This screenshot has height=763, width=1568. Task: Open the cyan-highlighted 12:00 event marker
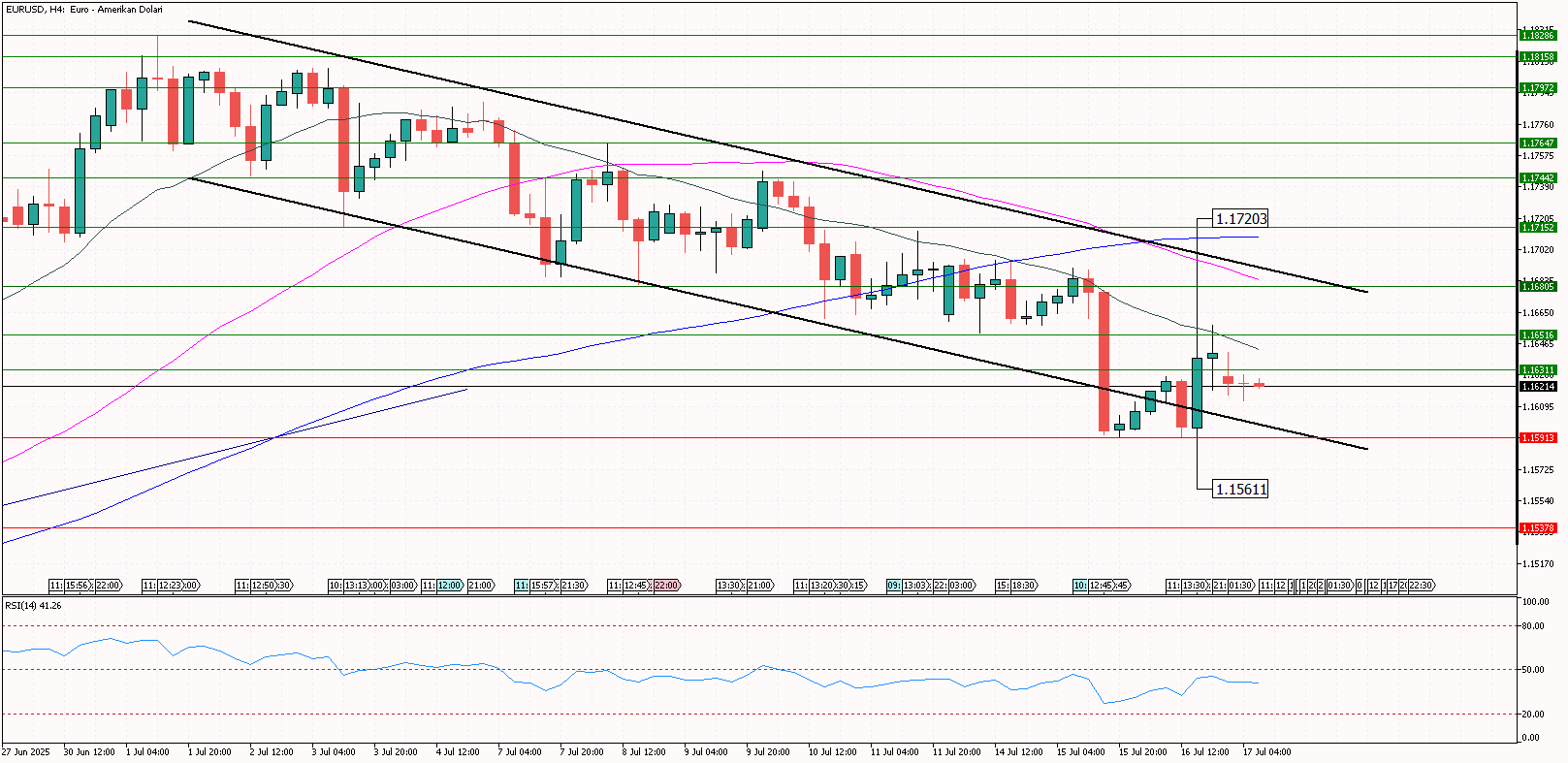449,586
